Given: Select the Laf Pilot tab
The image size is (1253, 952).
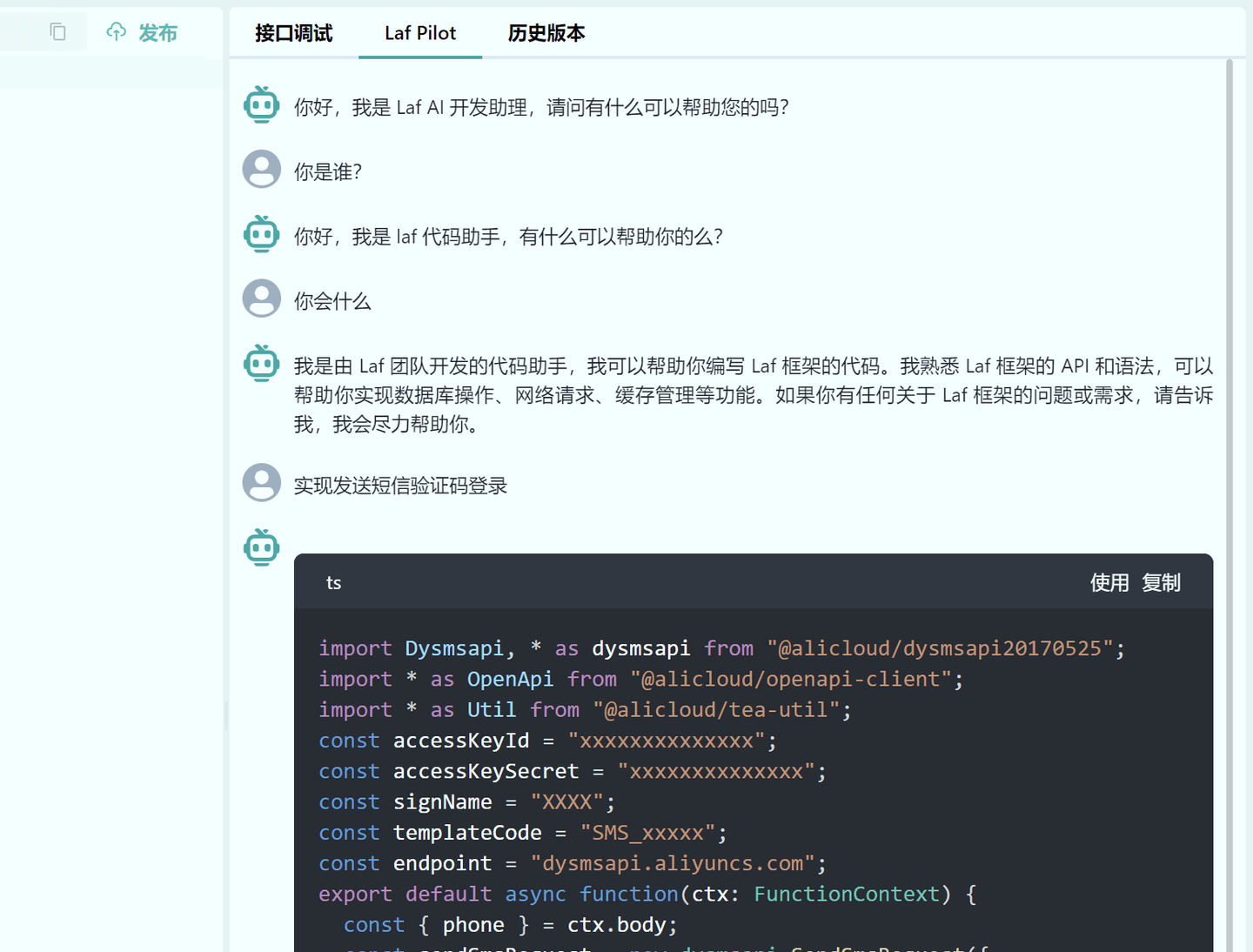Looking at the screenshot, I should click(x=420, y=33).
